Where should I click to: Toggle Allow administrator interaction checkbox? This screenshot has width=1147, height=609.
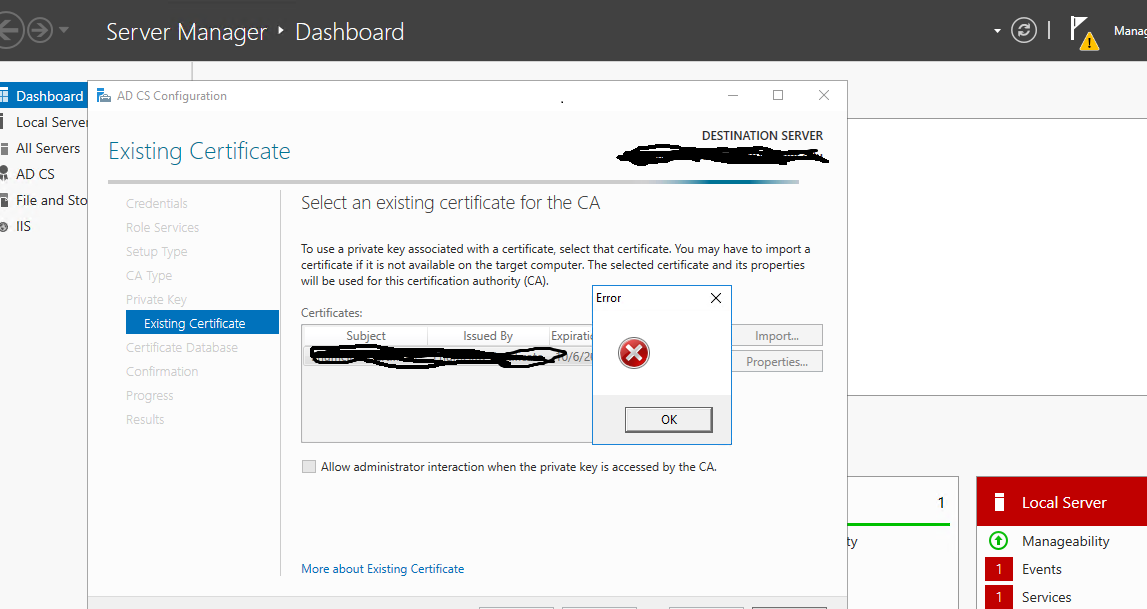[309, 466]
